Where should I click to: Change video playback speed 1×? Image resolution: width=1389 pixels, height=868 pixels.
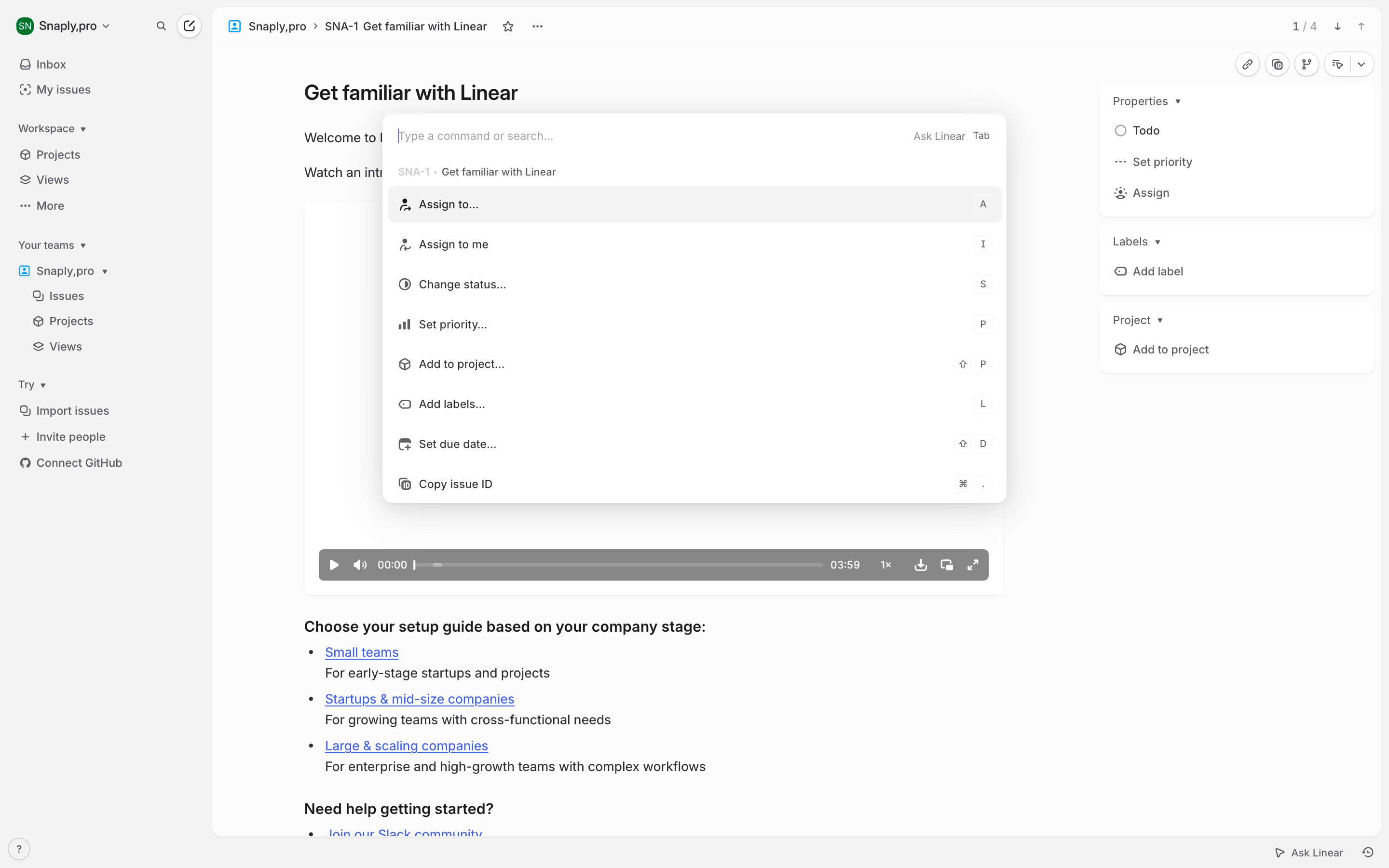(886, 565)
